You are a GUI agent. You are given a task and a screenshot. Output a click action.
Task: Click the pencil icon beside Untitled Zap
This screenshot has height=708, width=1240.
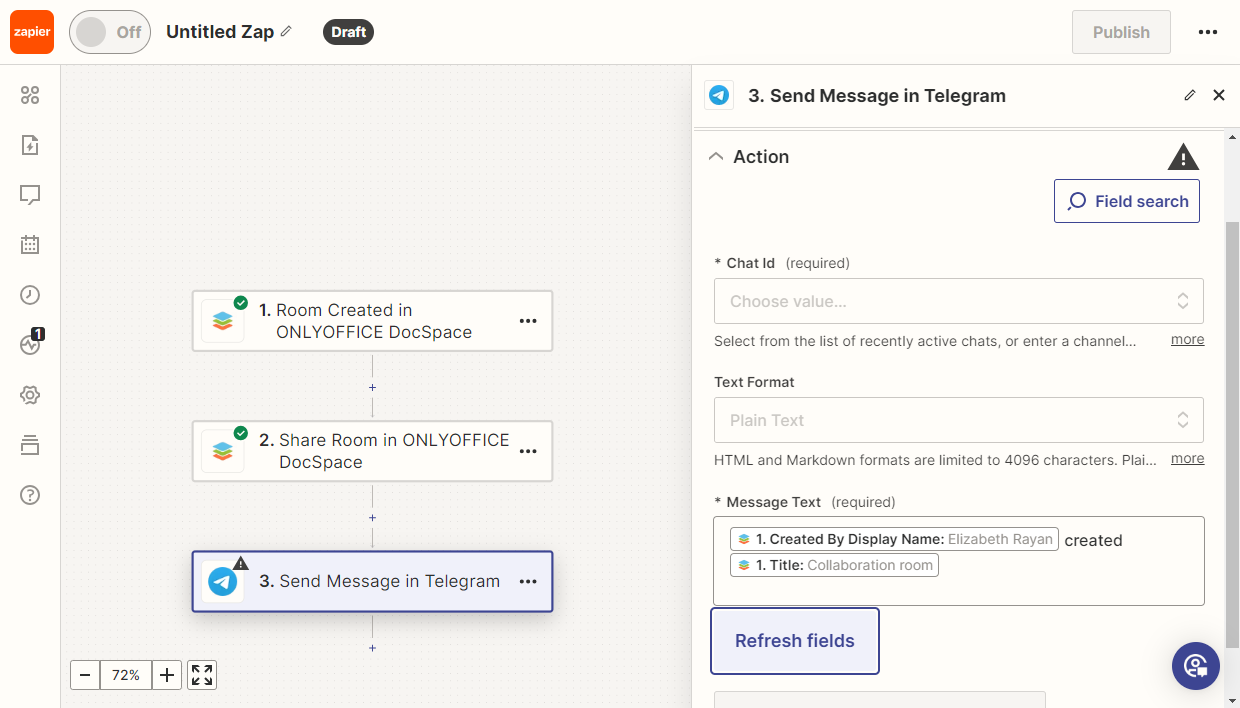(x=287, y=32)
